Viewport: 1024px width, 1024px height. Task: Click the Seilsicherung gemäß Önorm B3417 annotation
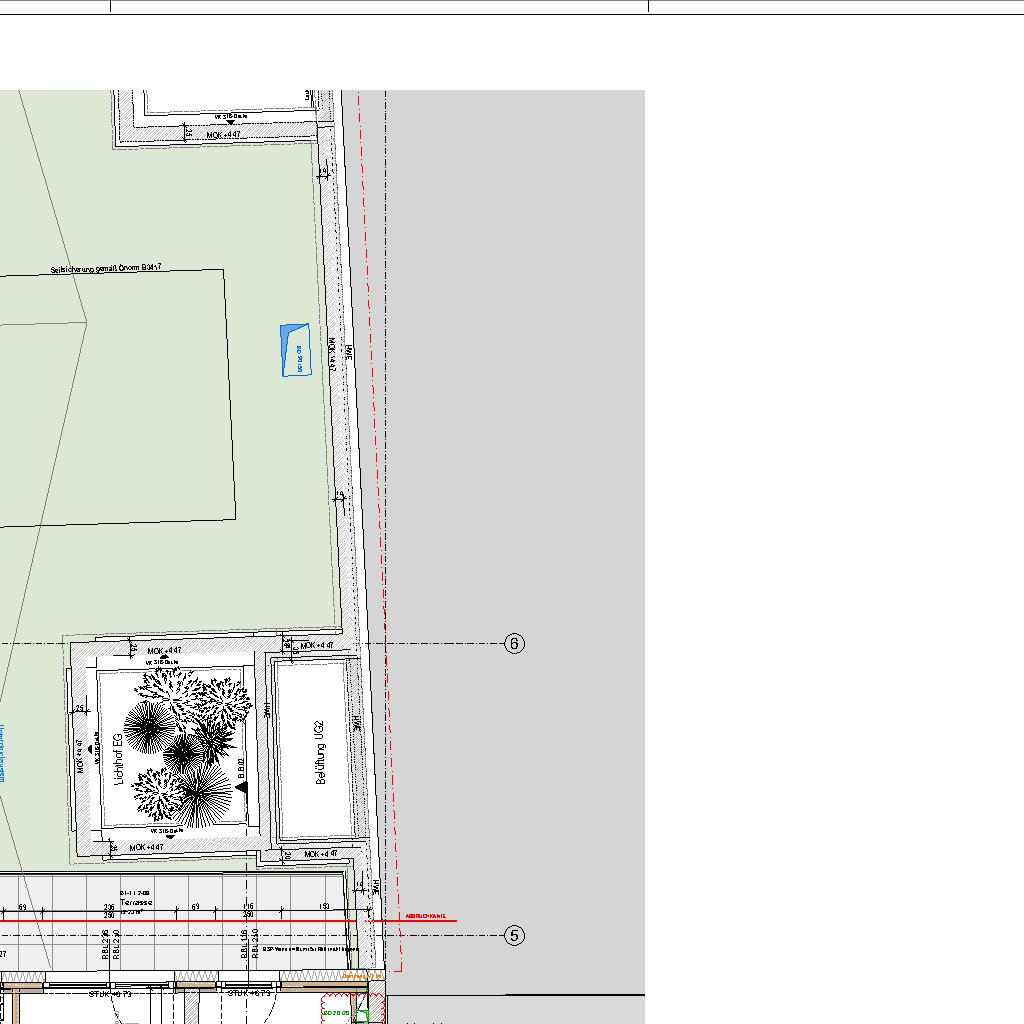[106, 269]
